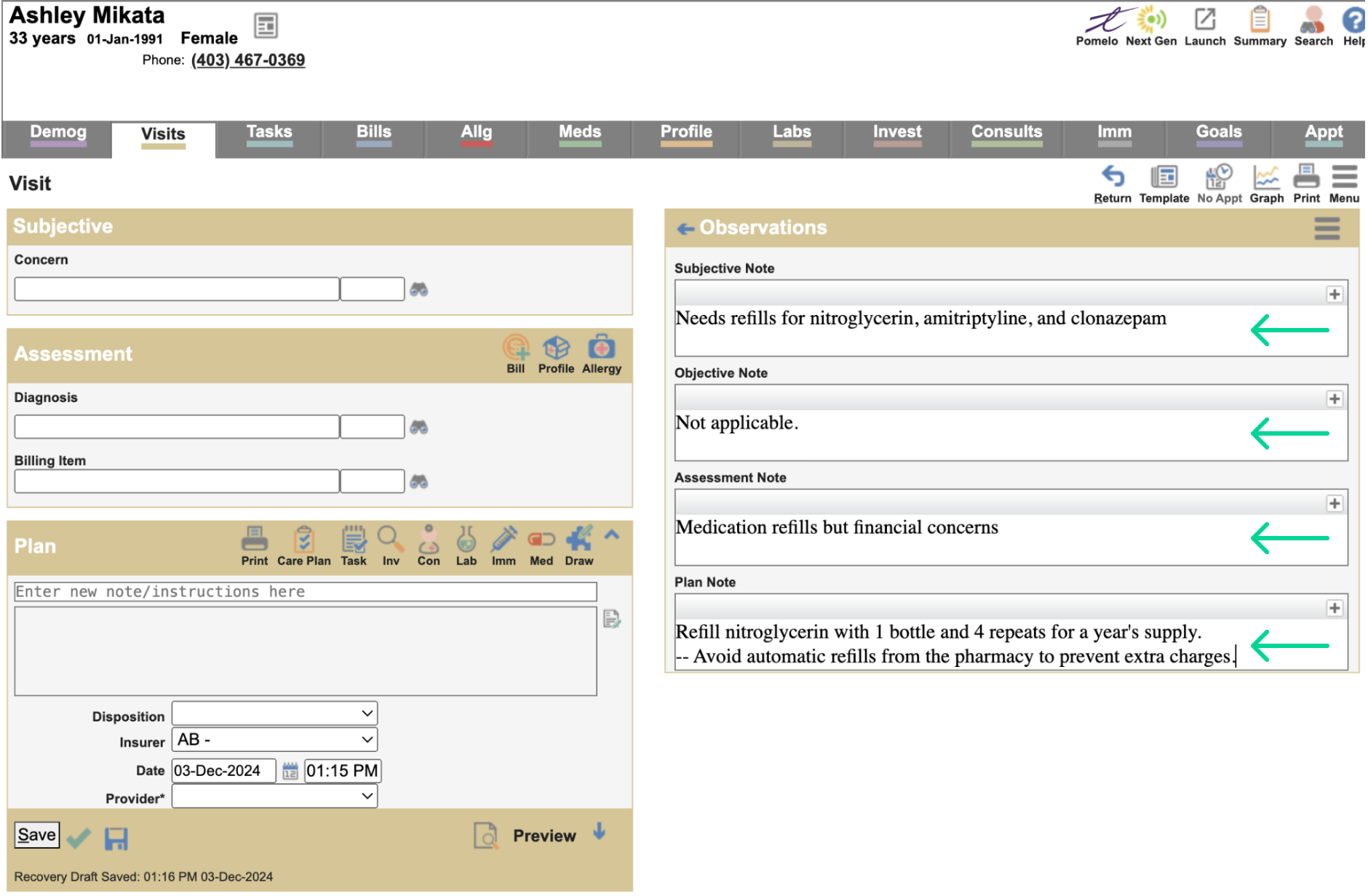Search Billing Item with binoculars icon
Viewport: 1368px width, 896px height.
pyautogui.click(x=418, y=481)
